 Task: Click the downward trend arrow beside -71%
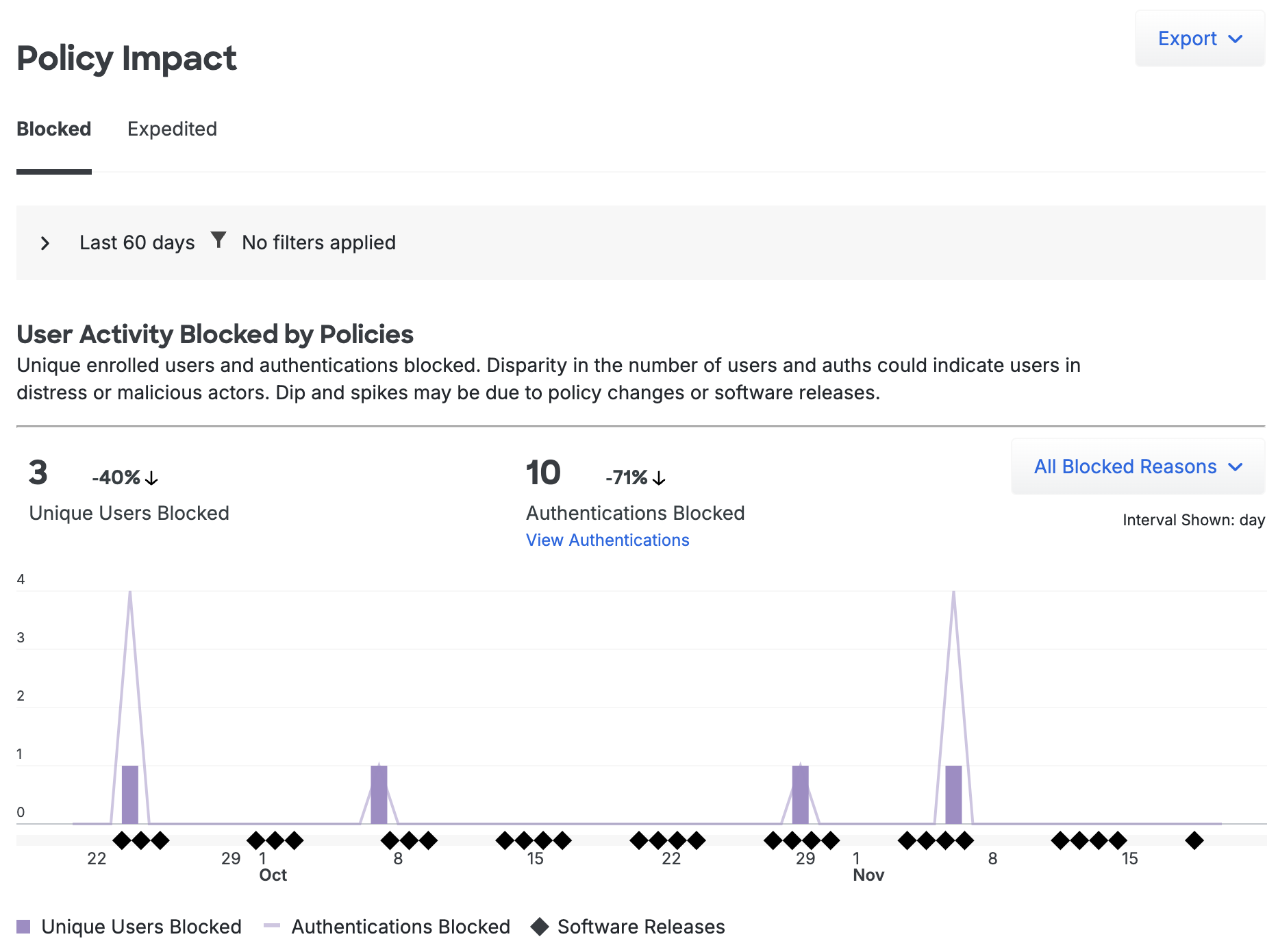click(660, 479)
